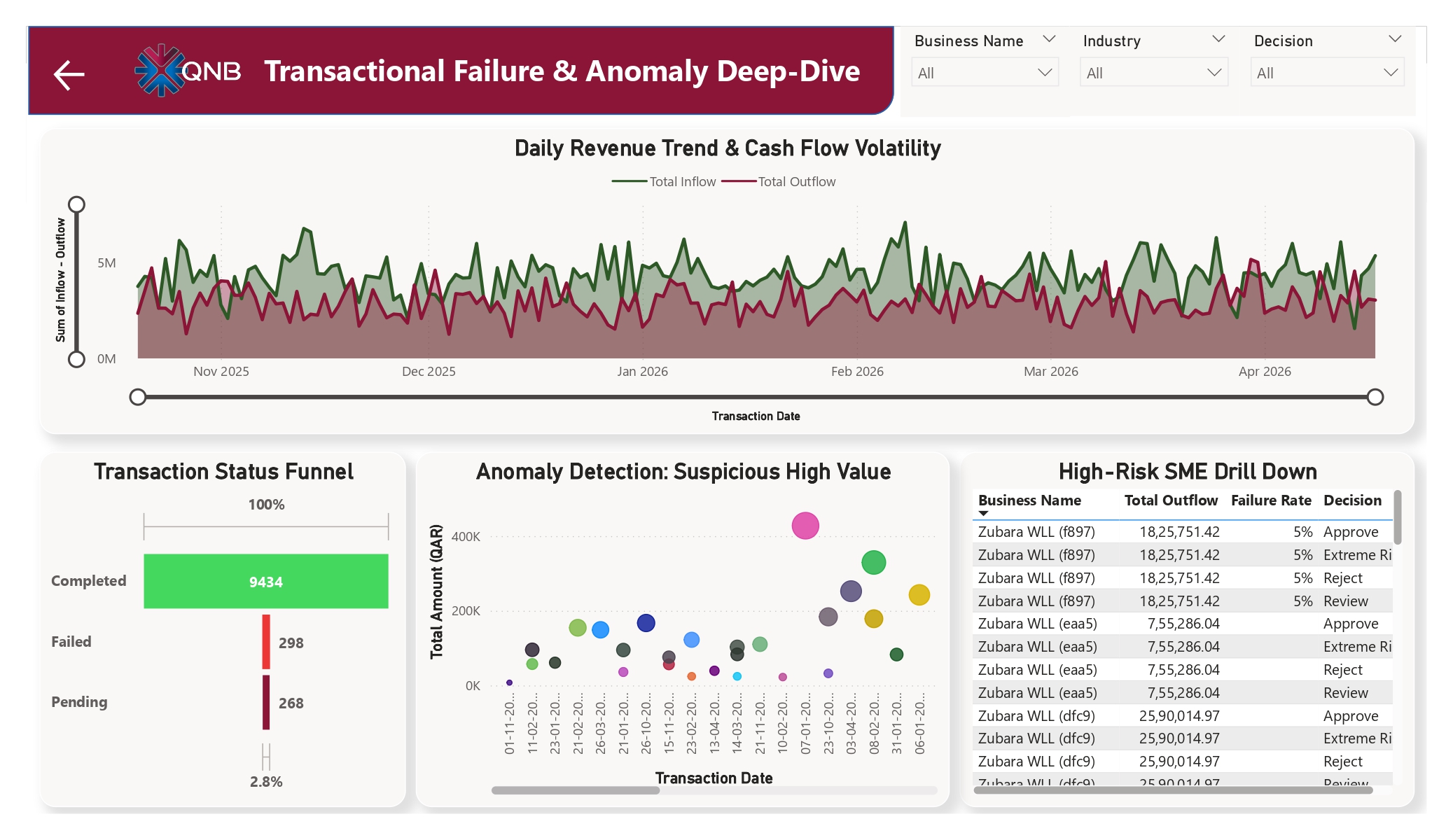Click the Reject cell for Zubara WLL (dfc9)
Viewport: 1453px width, 840px height.
pyautogui.click(x=1342, y=762)
